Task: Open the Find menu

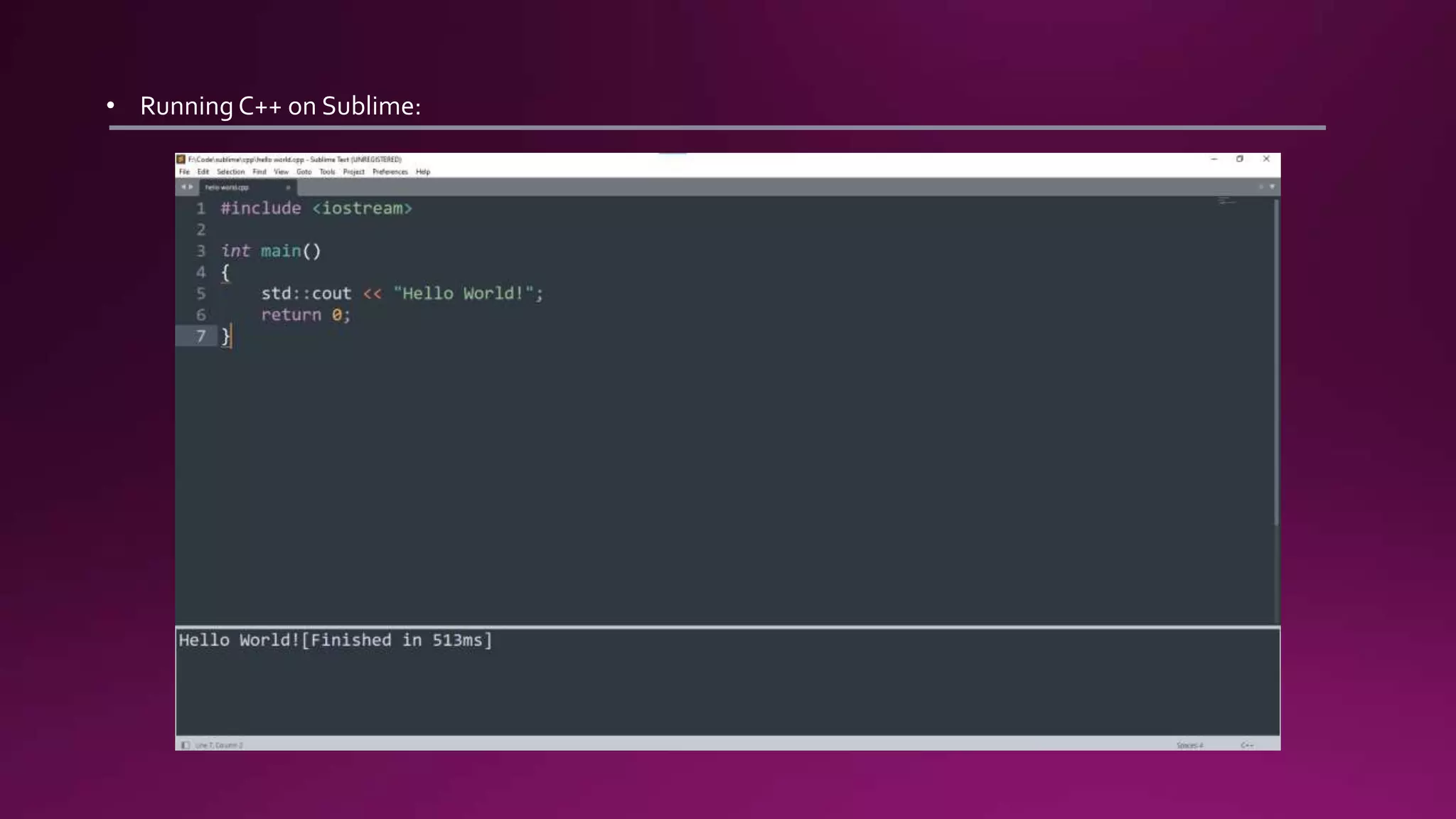Action: pos(259,171)
